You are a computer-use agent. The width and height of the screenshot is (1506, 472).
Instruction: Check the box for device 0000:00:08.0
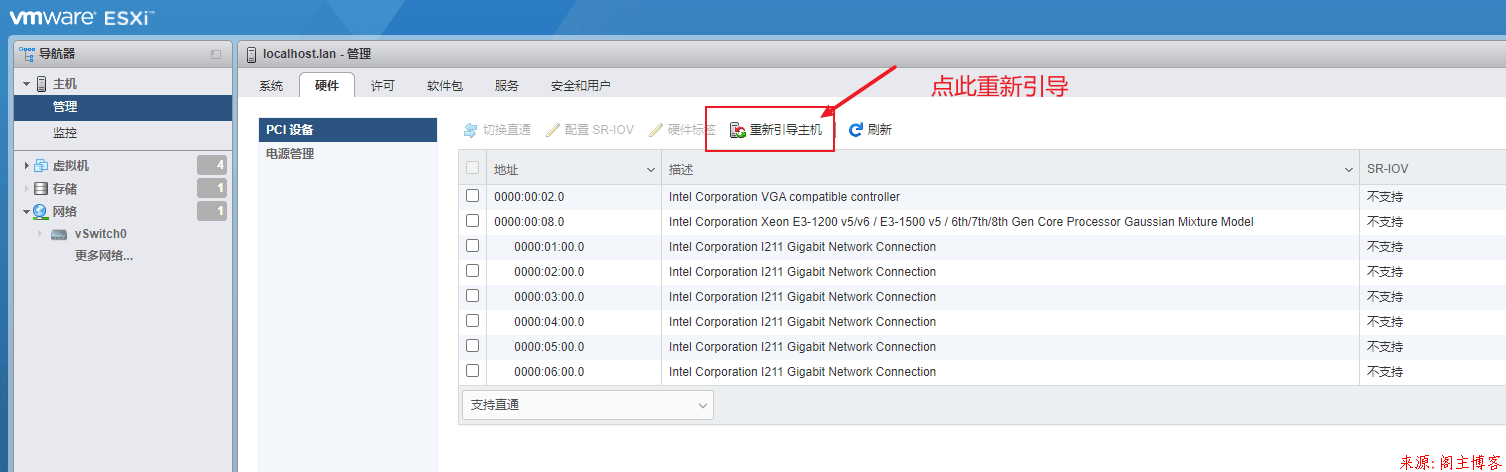[x=473, y=221]
